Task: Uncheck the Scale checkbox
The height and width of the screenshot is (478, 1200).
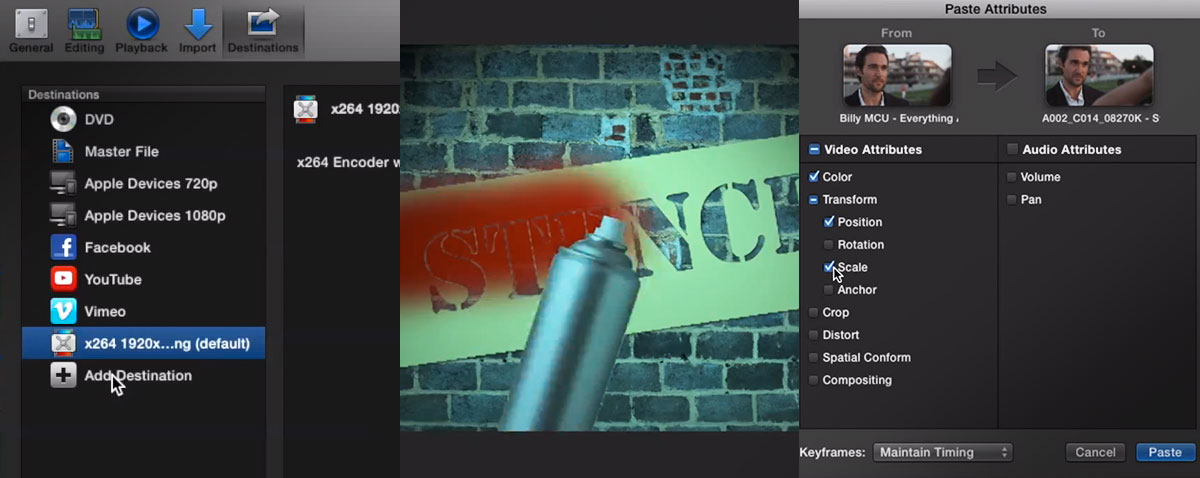Action: [x=828, y=267]
